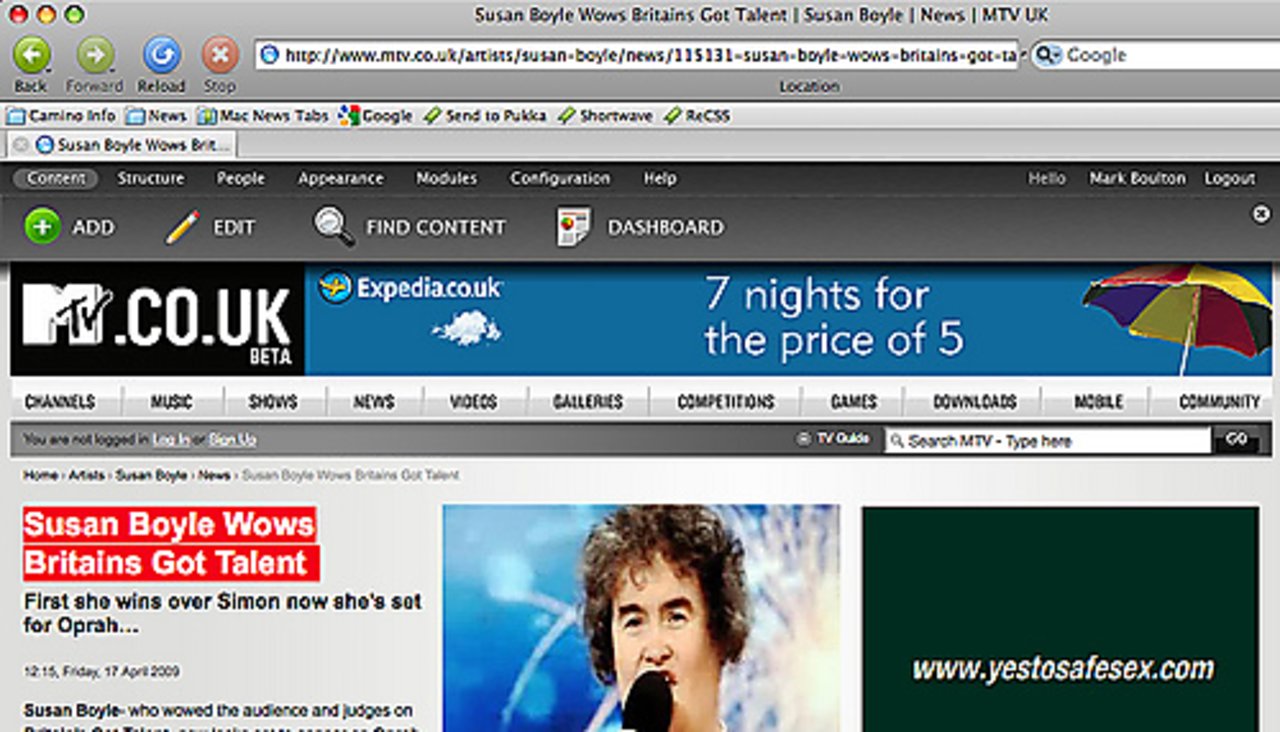Viewport: 1280px width, 732px height.
Task: Open the TV Guide link
Action: click(833, 439)
